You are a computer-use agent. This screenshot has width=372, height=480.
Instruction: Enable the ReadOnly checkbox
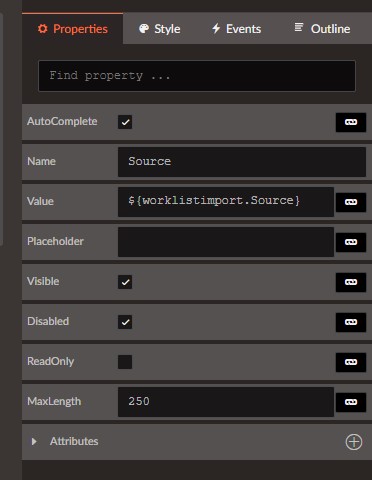pos(125,362)
